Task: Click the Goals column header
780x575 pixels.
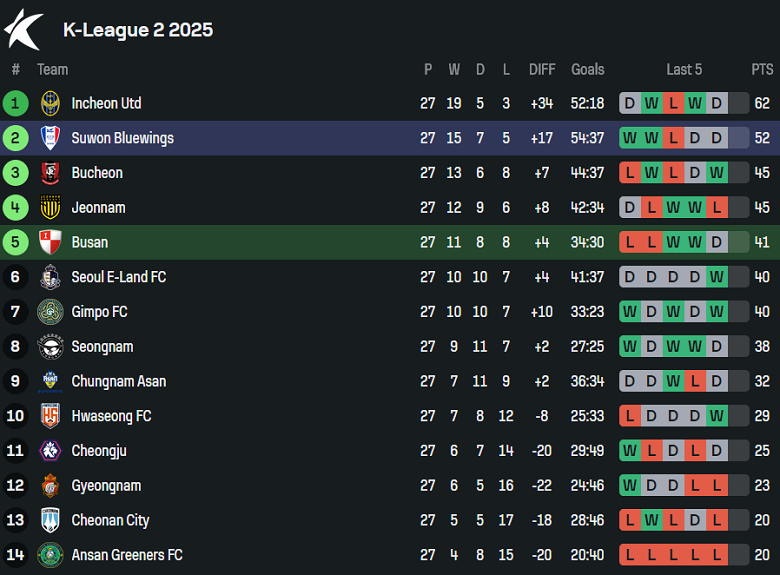Action: pyautogui.click(x=587, y=69)
